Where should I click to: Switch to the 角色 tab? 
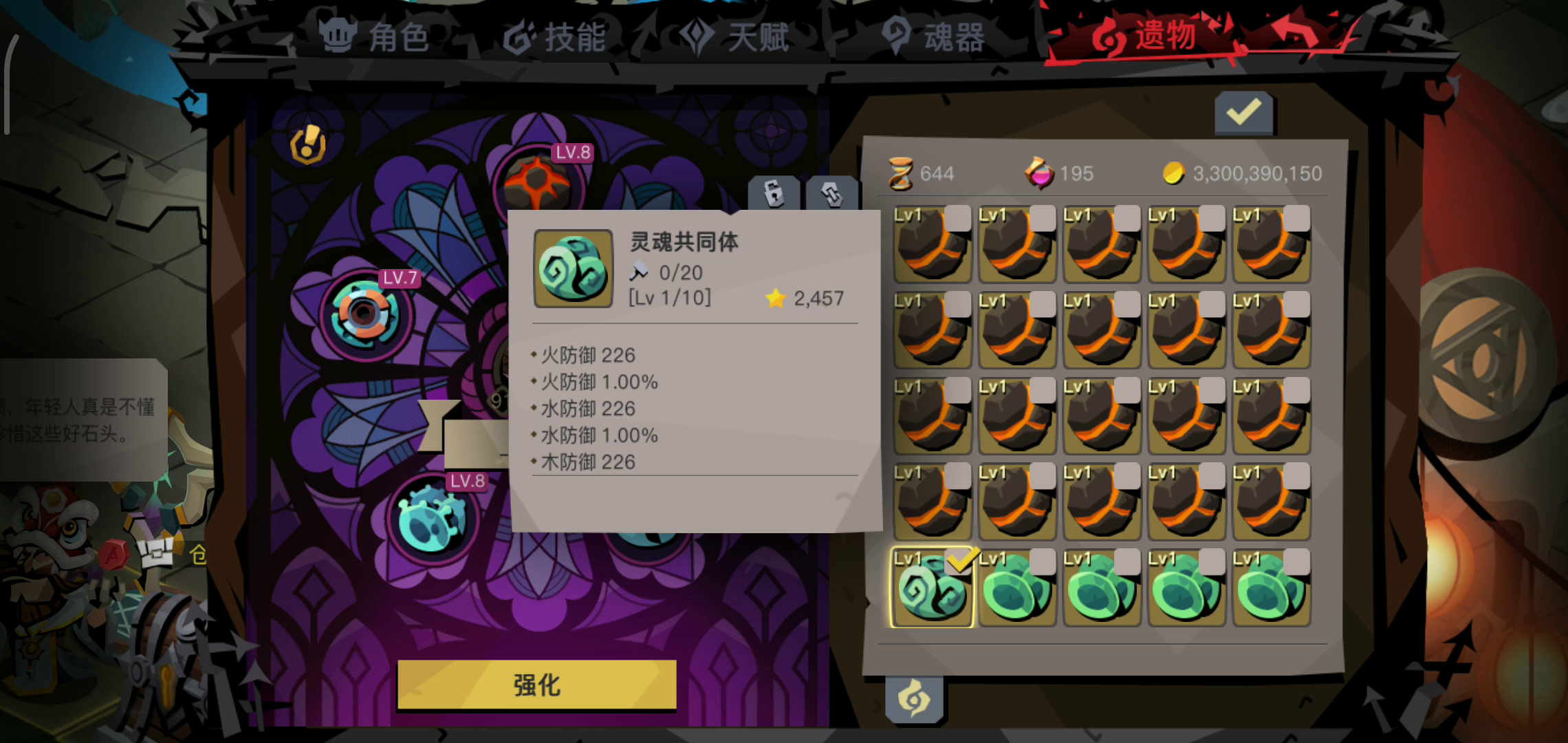click(375, 36)
